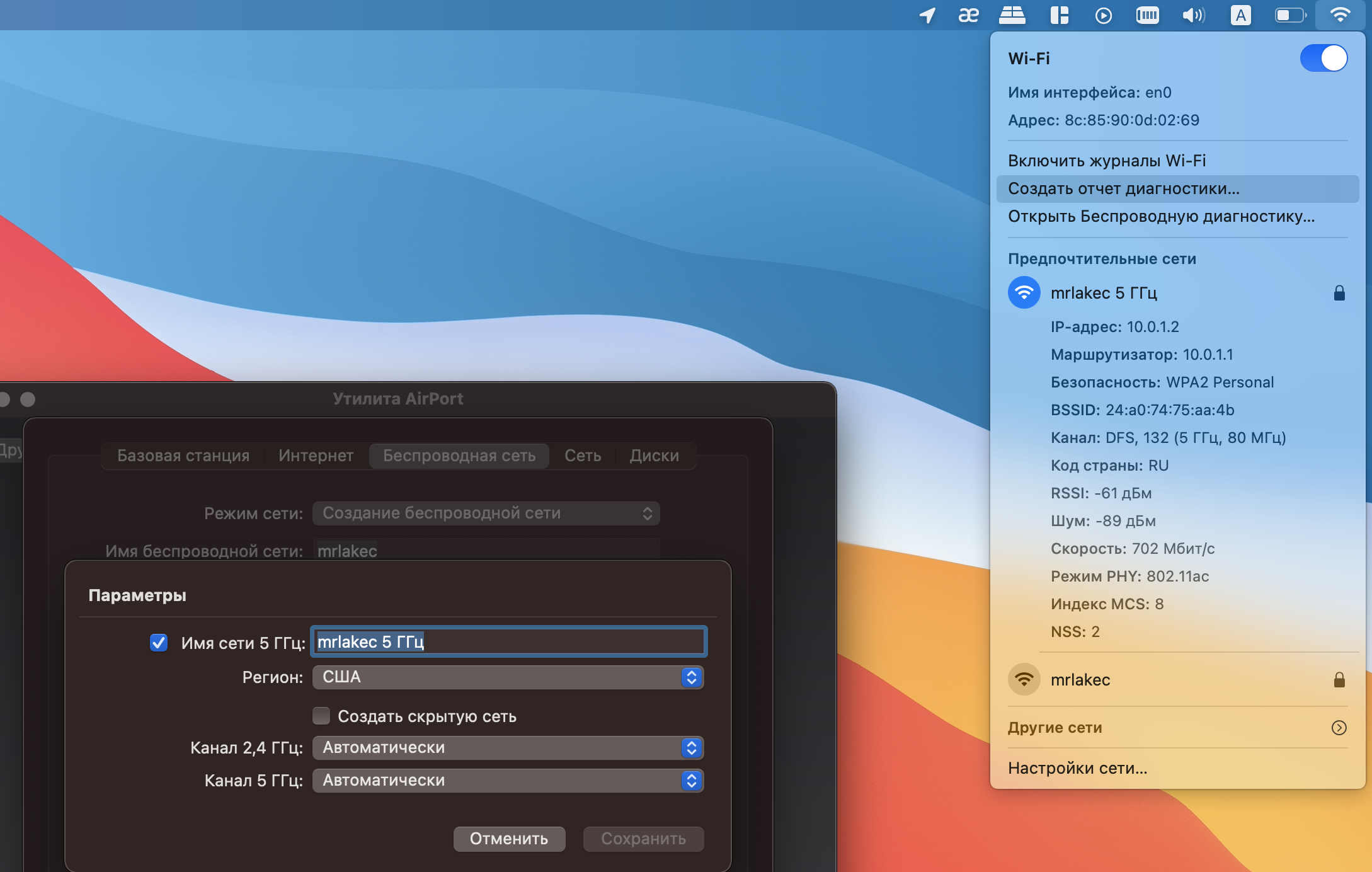1372x872 pixels.
Task: Enable the Создать скрытую сеть checkbox
Action: pos(321,716)
